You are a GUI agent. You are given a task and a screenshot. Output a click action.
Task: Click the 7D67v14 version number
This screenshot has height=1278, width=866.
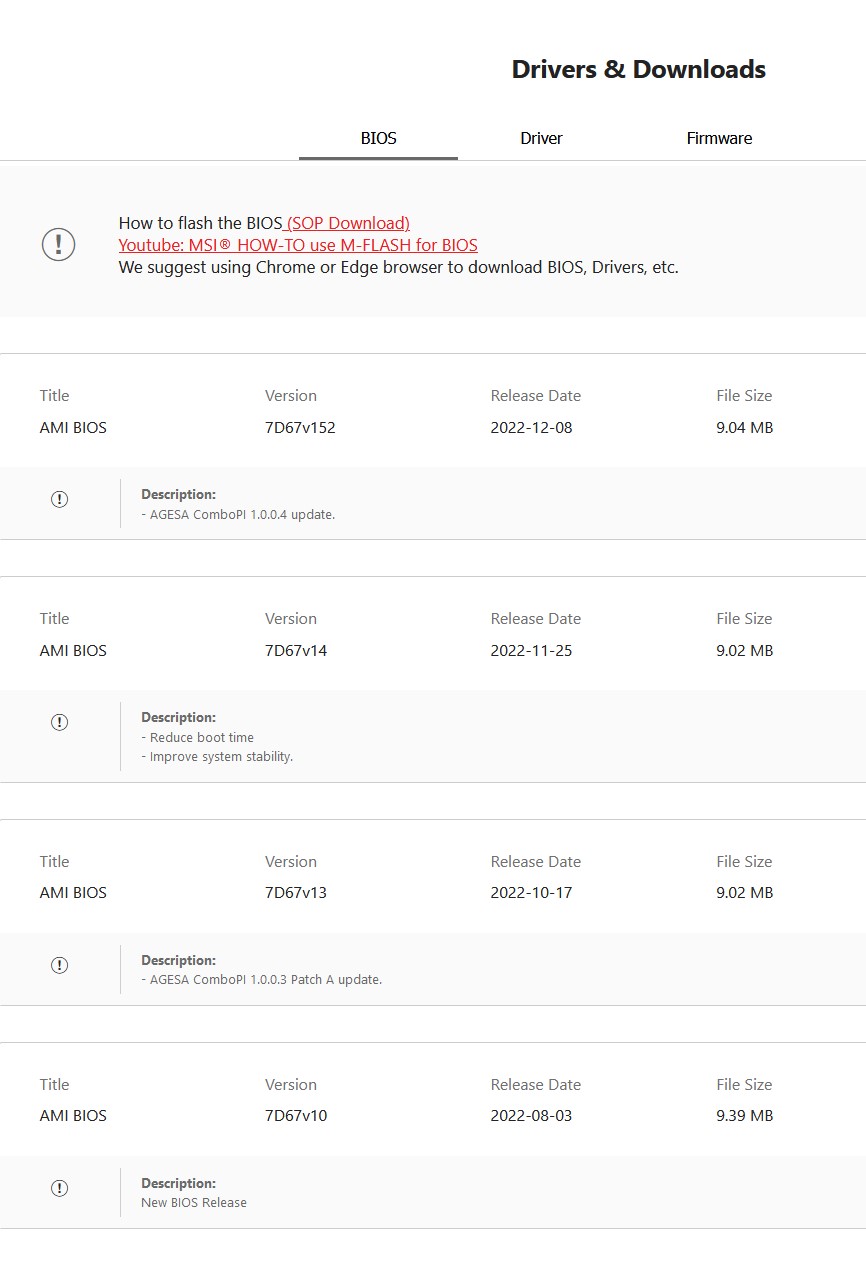pos(296,651)
